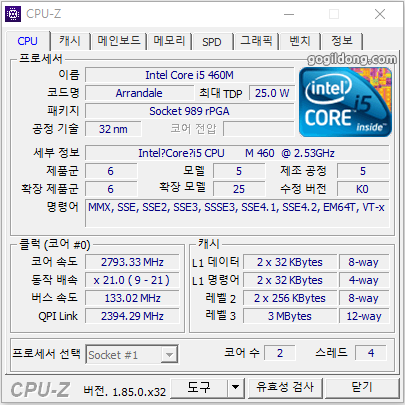Image resolution: width=405 pixels, height=405 pixels.
Task: Click the 확장 모델 value 25
Action: (x=239, y=189)
